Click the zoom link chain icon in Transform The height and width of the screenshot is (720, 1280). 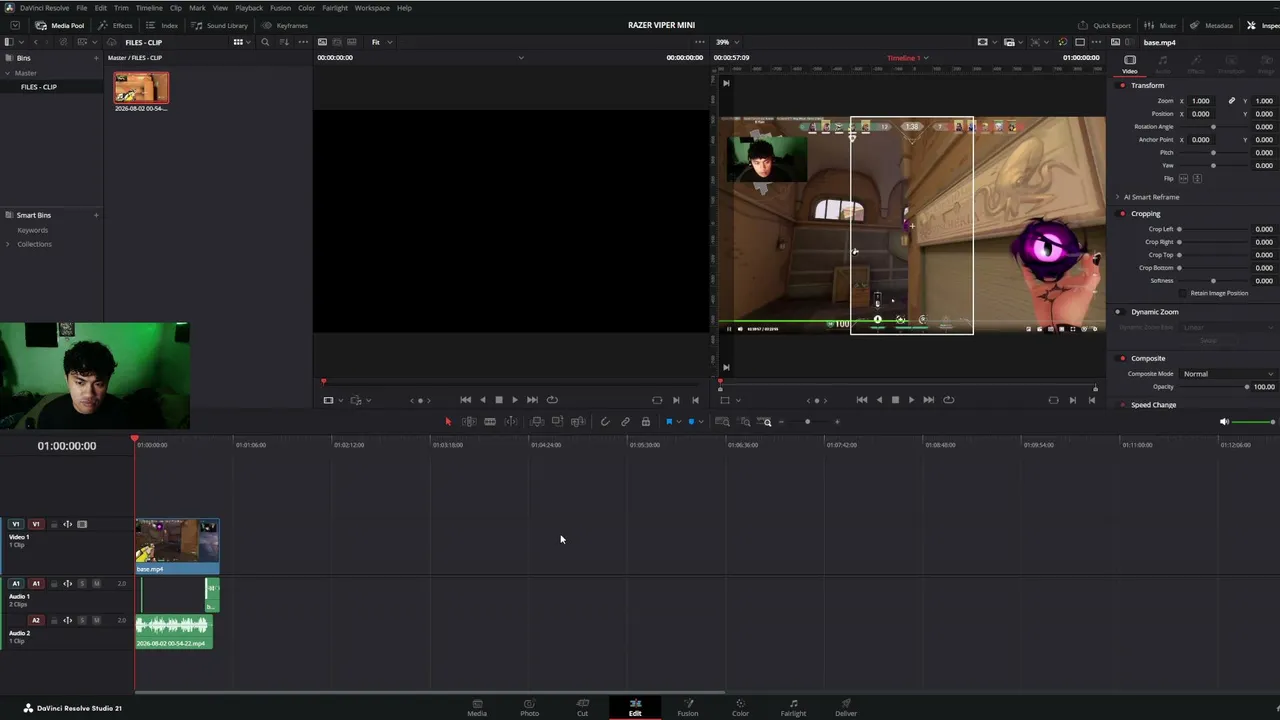pos(1232,101)
